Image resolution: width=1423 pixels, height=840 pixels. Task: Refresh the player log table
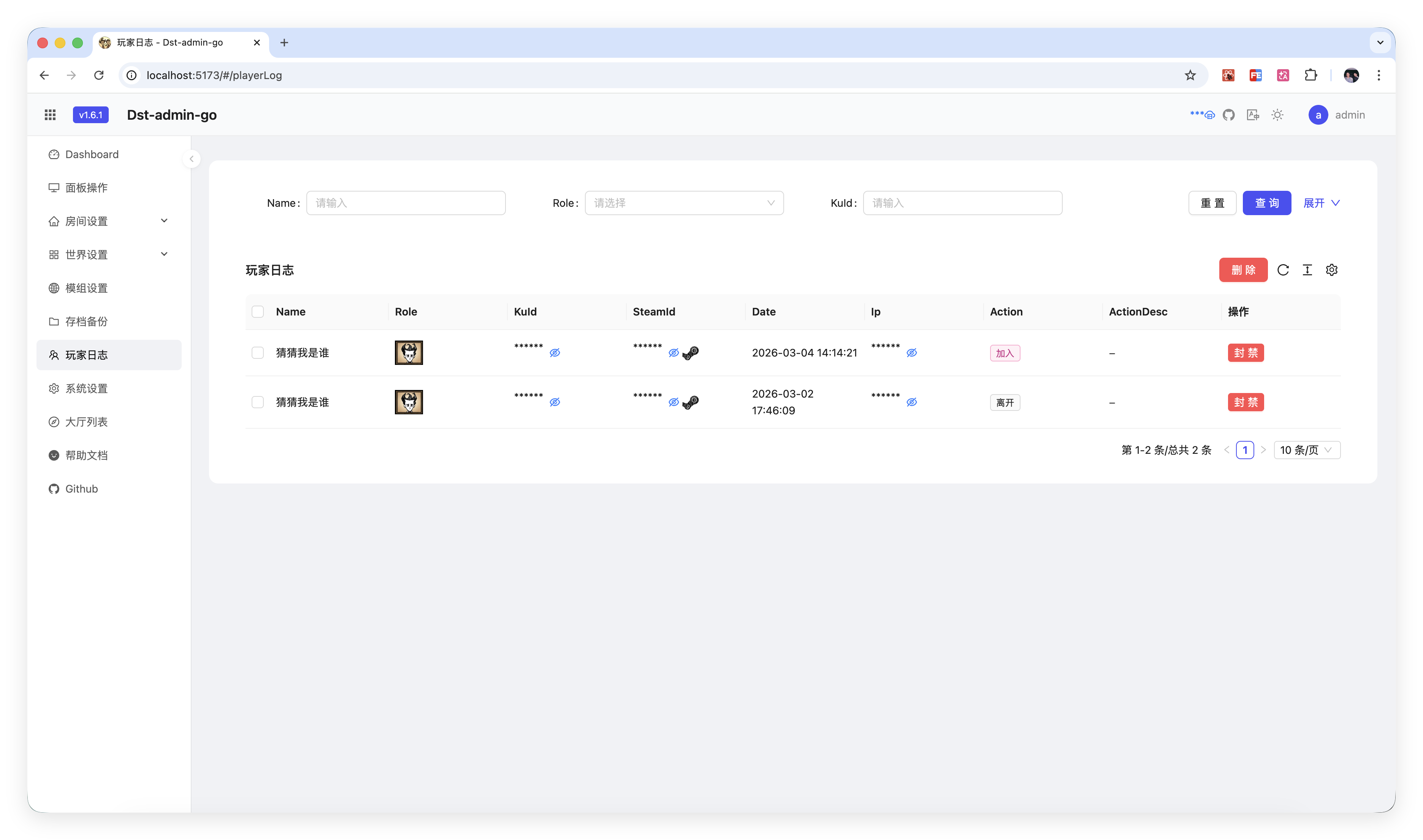point(1283,270)
